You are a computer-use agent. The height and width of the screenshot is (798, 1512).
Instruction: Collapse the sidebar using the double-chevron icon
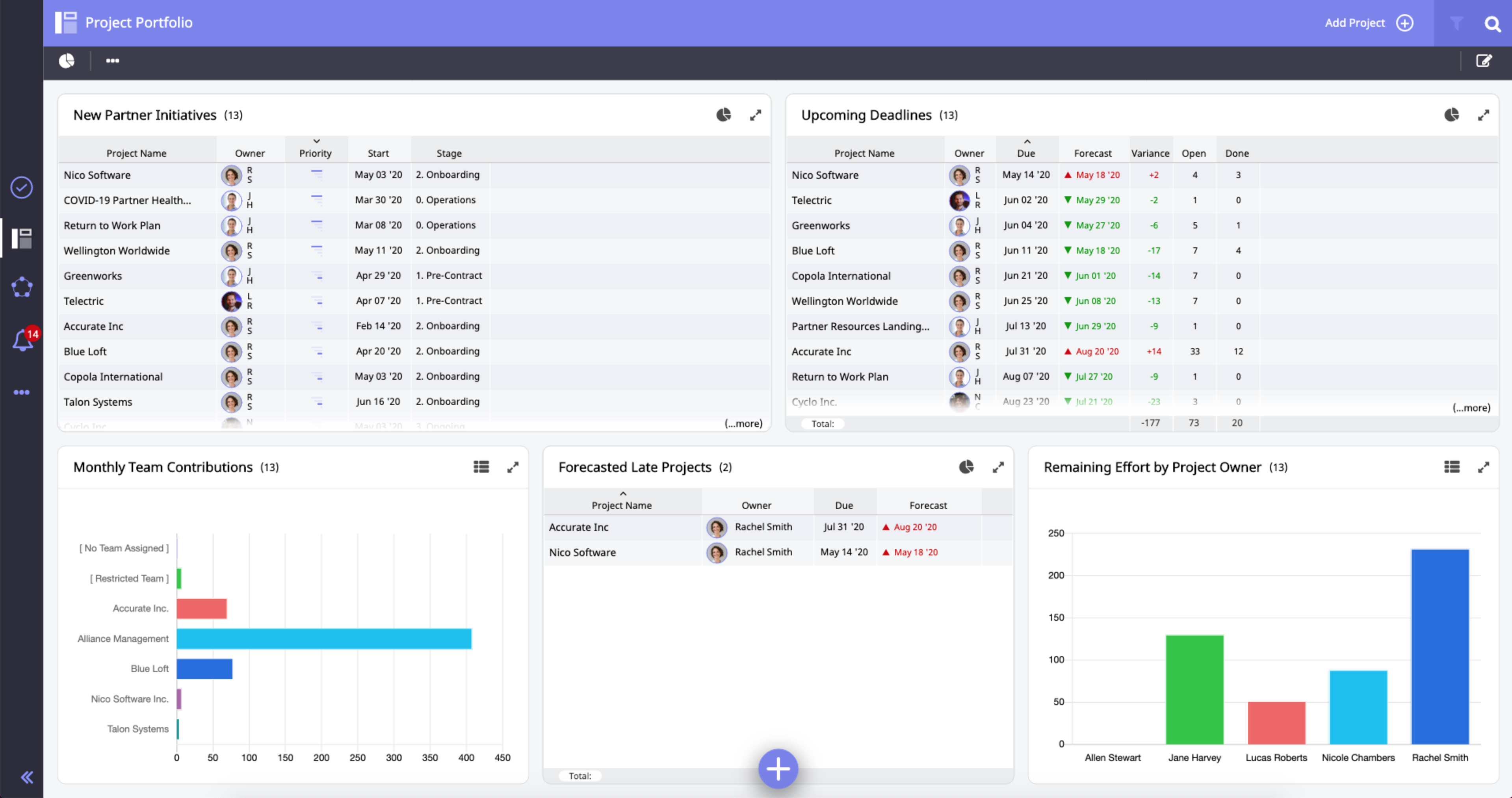tap(27, 777)
